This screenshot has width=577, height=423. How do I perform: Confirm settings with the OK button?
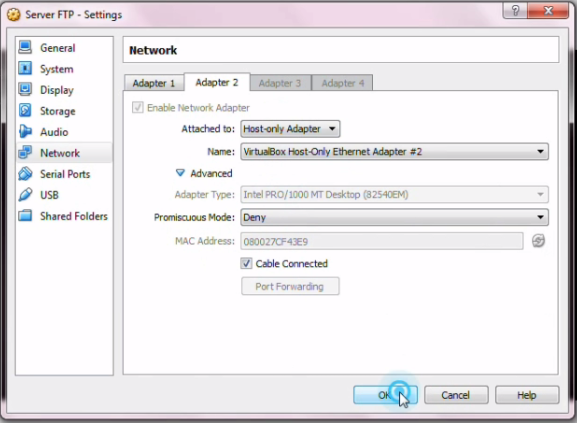pyautogui.click(x=385, y=395)
